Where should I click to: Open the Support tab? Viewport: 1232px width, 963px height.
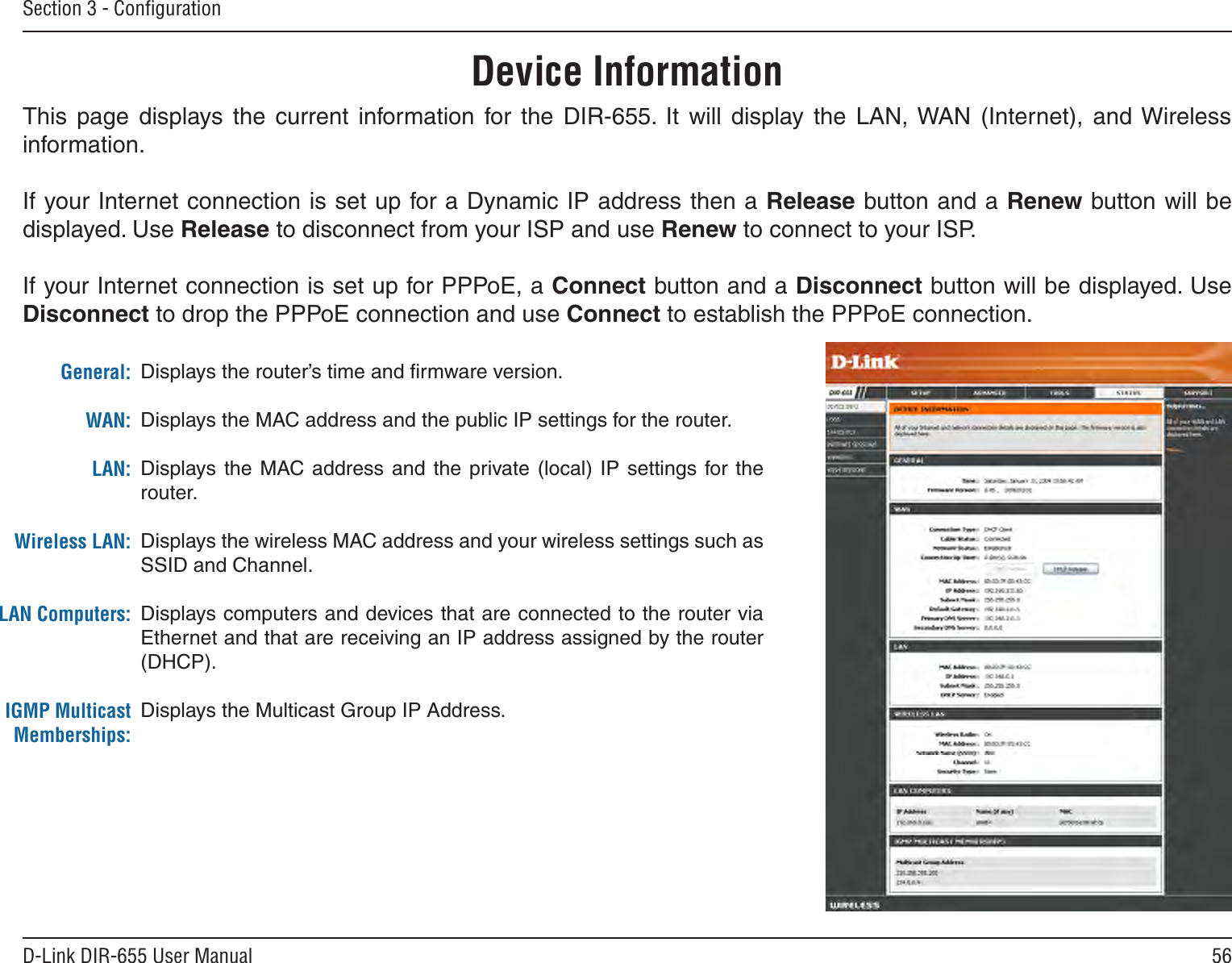click(x=1197, y=393)
